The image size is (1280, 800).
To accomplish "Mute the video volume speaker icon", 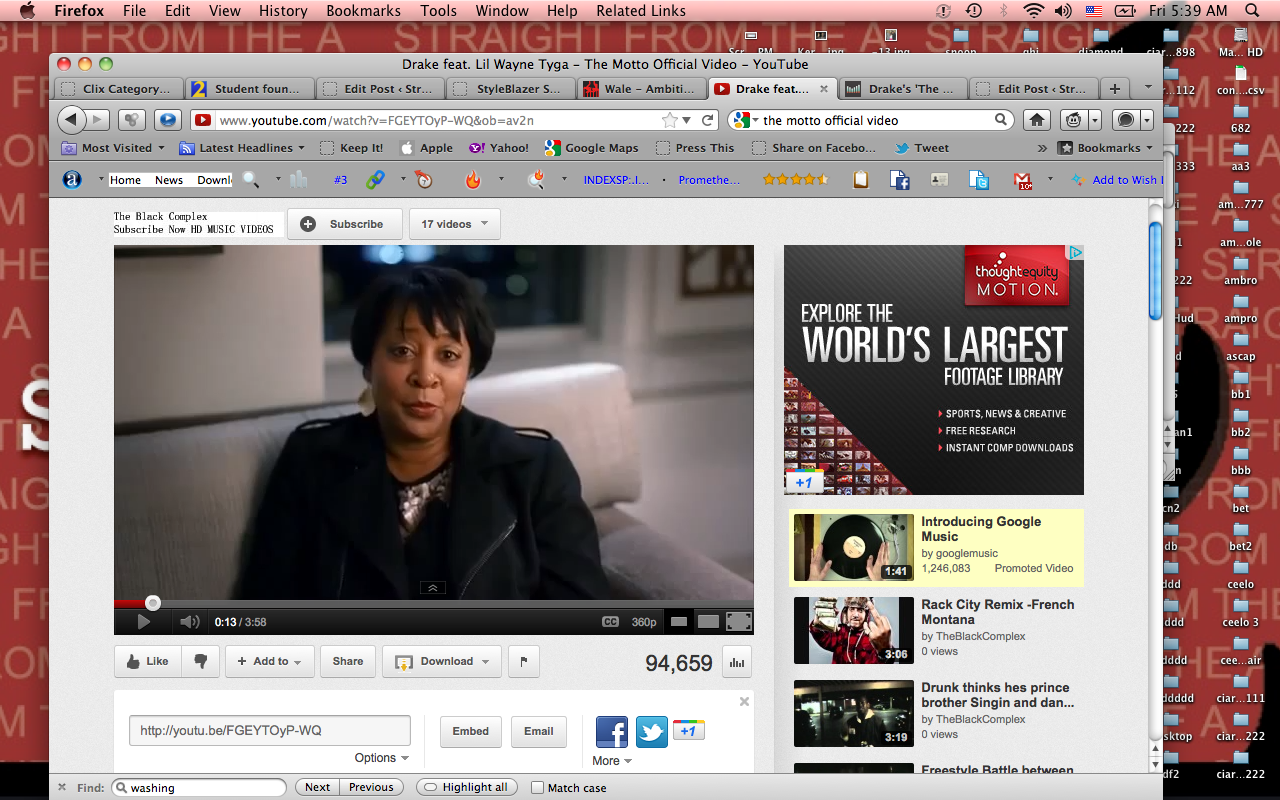I will [189, 622].
